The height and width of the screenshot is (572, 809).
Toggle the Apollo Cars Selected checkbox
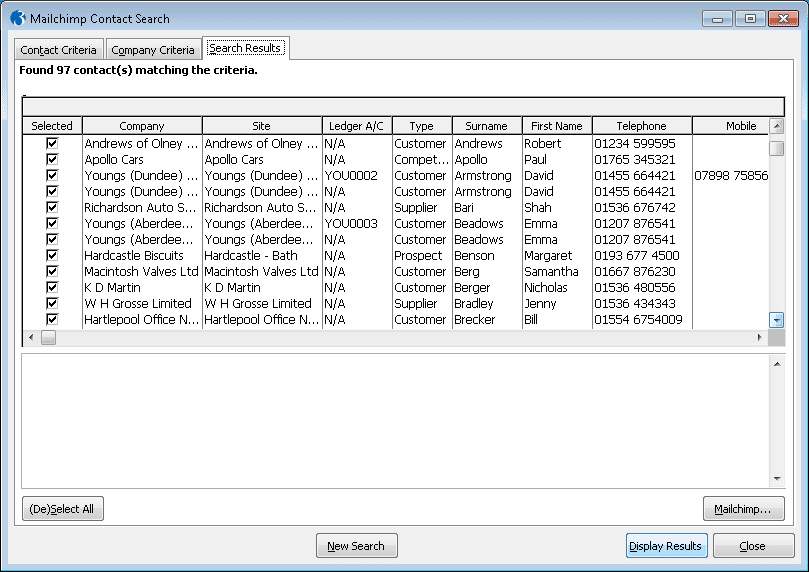tap(52, 159)
